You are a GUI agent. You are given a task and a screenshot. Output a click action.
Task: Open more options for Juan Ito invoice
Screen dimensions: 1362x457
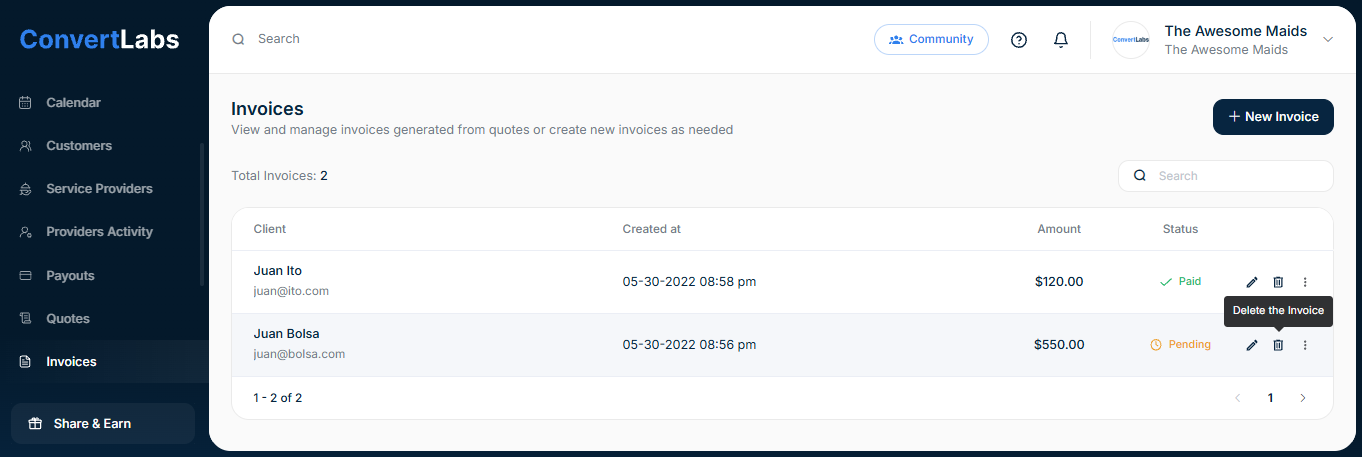[x=1305, y=282]
